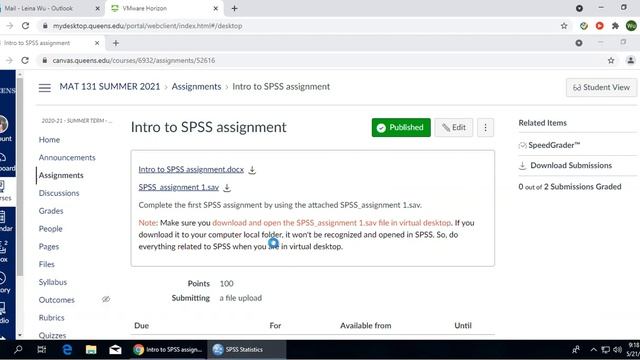The height and width of the screenshot is (360, 640).
Task: Open Outcomes in course navigation
Action: 57,300
